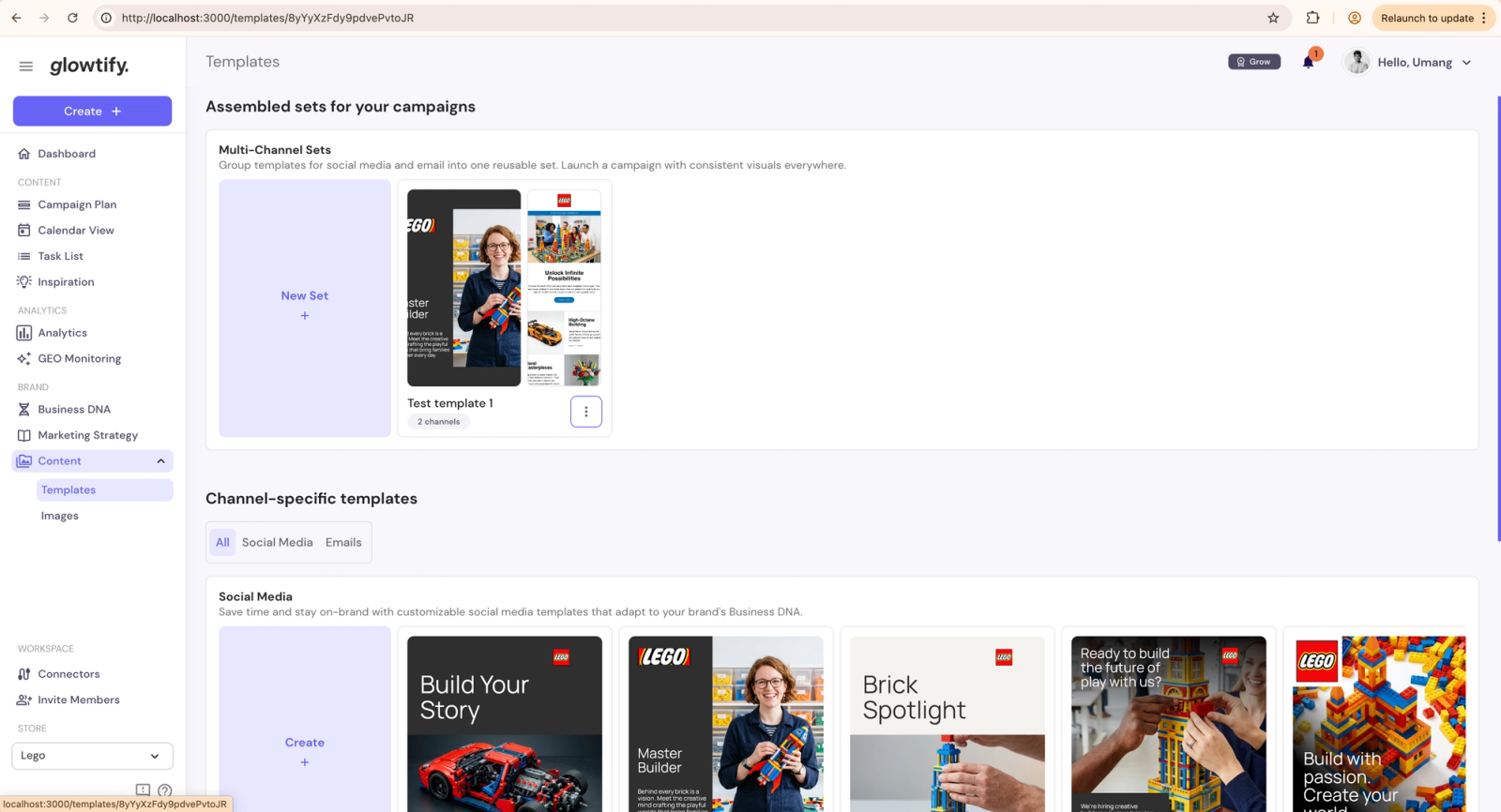Screen dimensions: 1501x812
Task: Open browser extensions puzzle icon
Action: (x=1312, y=18)
